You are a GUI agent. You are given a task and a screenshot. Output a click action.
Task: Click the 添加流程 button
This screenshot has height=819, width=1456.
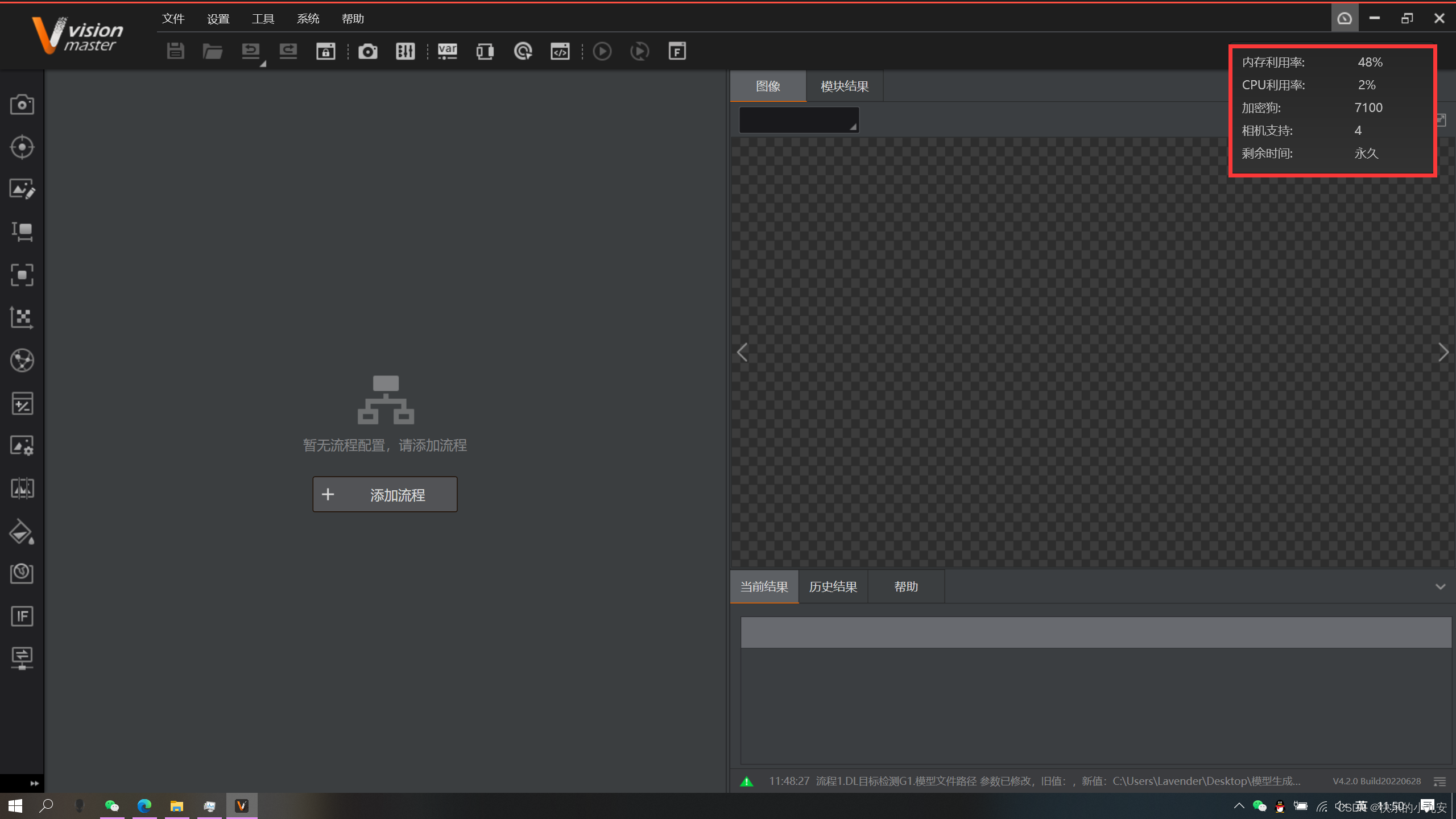384,494
